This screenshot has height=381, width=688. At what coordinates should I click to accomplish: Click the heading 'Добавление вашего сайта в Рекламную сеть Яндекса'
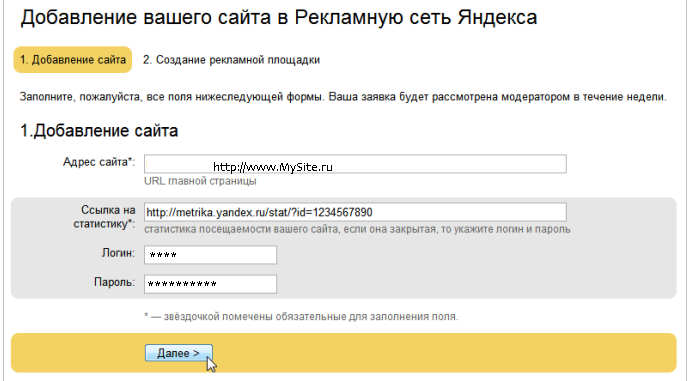tap(279, 18)
